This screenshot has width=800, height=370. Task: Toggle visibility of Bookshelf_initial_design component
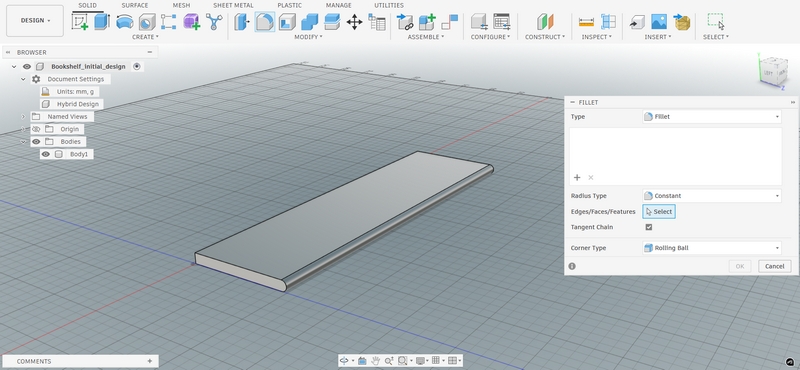[27, 66]
